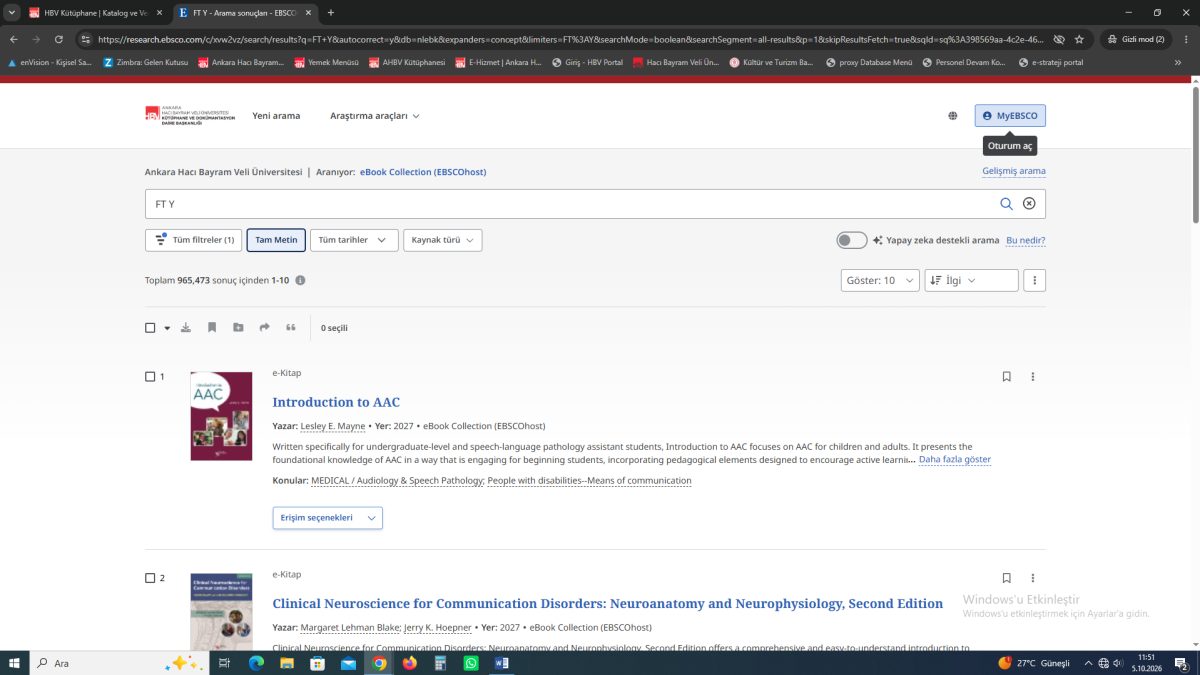
Task: Click the add-to-folder icon in results toolbar
Action: pyautogui.click(x=238, y=328)
